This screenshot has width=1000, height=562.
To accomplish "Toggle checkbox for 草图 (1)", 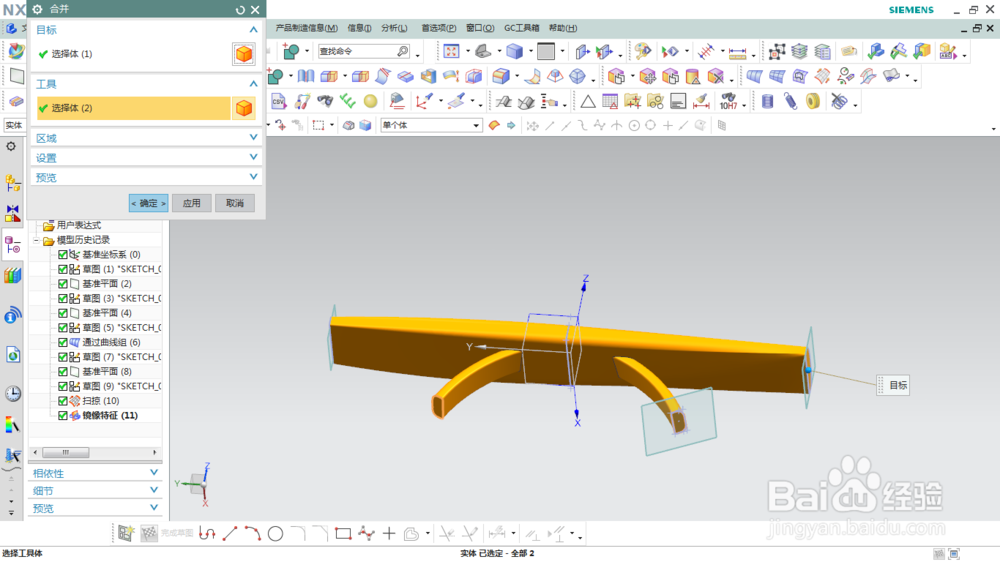I will 62,269.
